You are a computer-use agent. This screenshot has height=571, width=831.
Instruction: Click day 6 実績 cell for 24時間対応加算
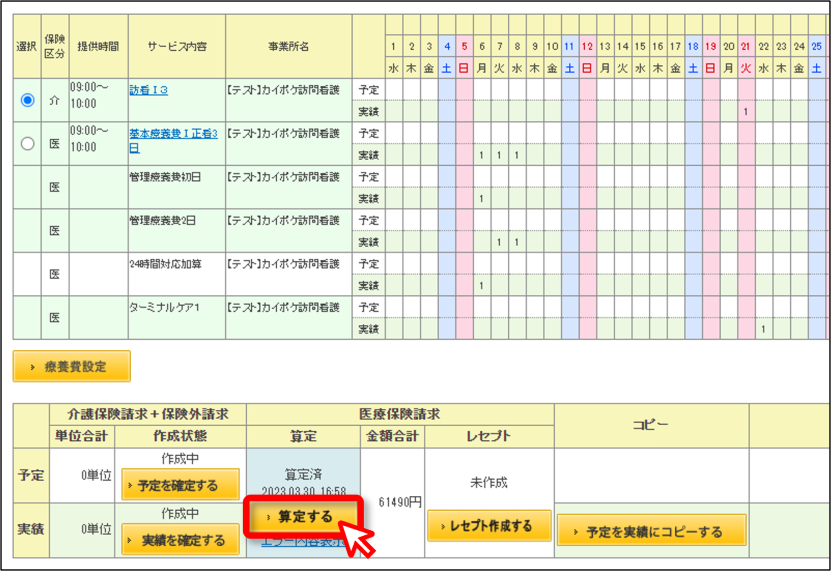(x=481, y=285)
